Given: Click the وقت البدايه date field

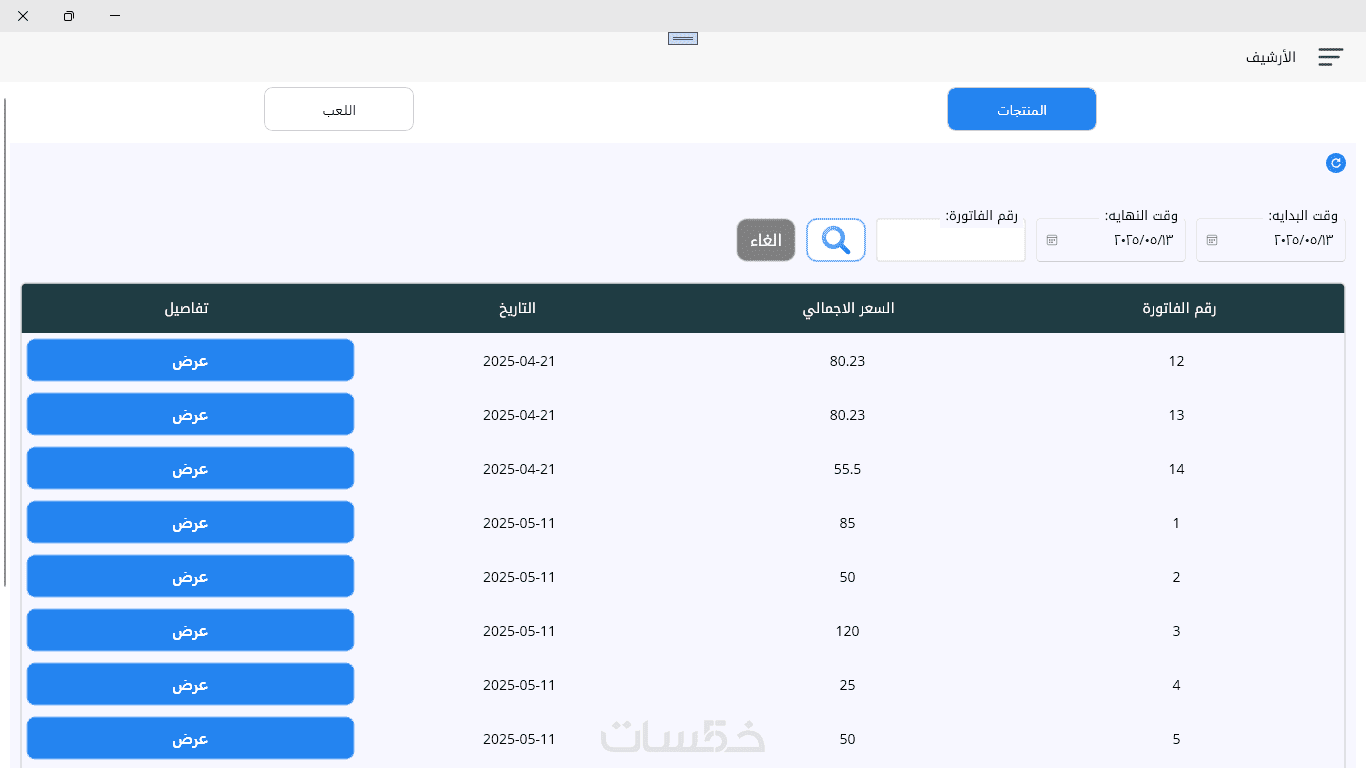Looking at the screenshot, I should pos(1271,240).
